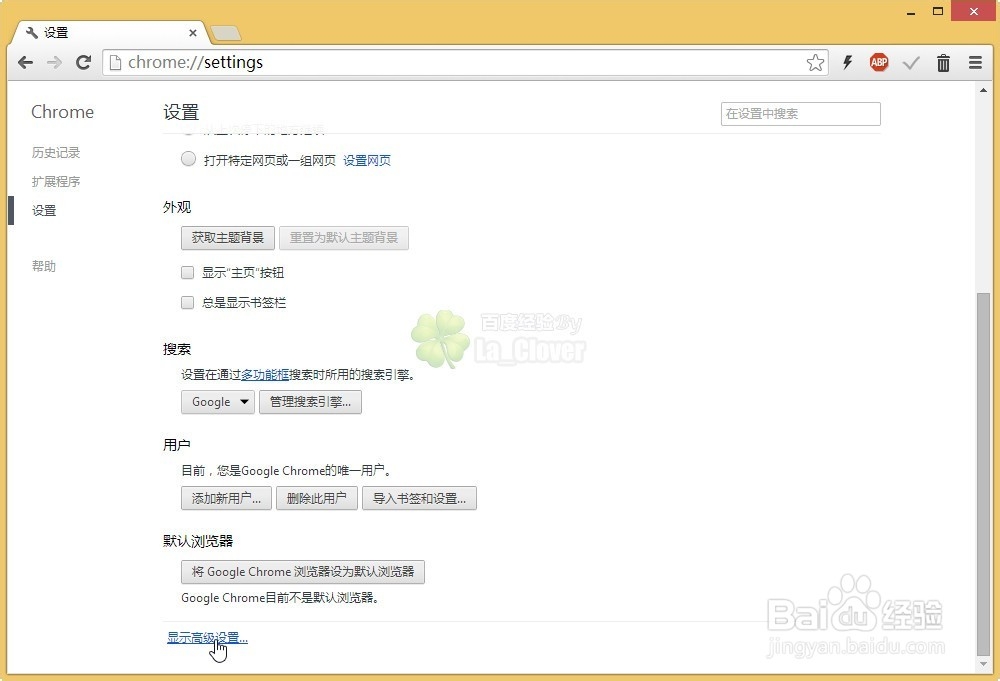Viewport: 1000px width, 681px height.
Task: Open a new tab next to 设置
Action: coord(226,33)
